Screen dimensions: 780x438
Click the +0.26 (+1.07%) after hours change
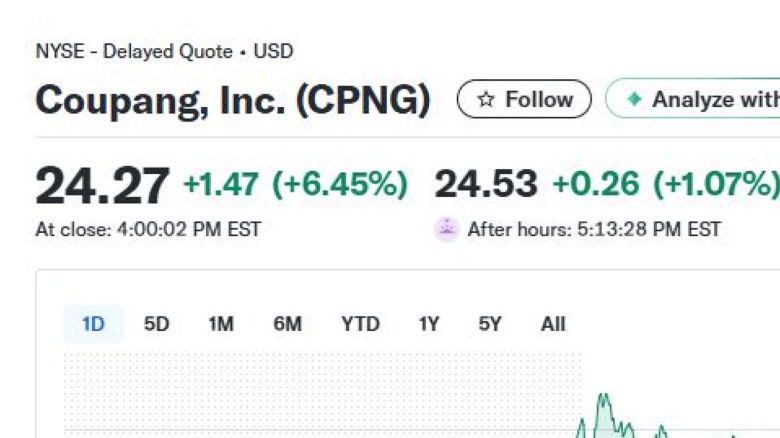tap(665, 184)
